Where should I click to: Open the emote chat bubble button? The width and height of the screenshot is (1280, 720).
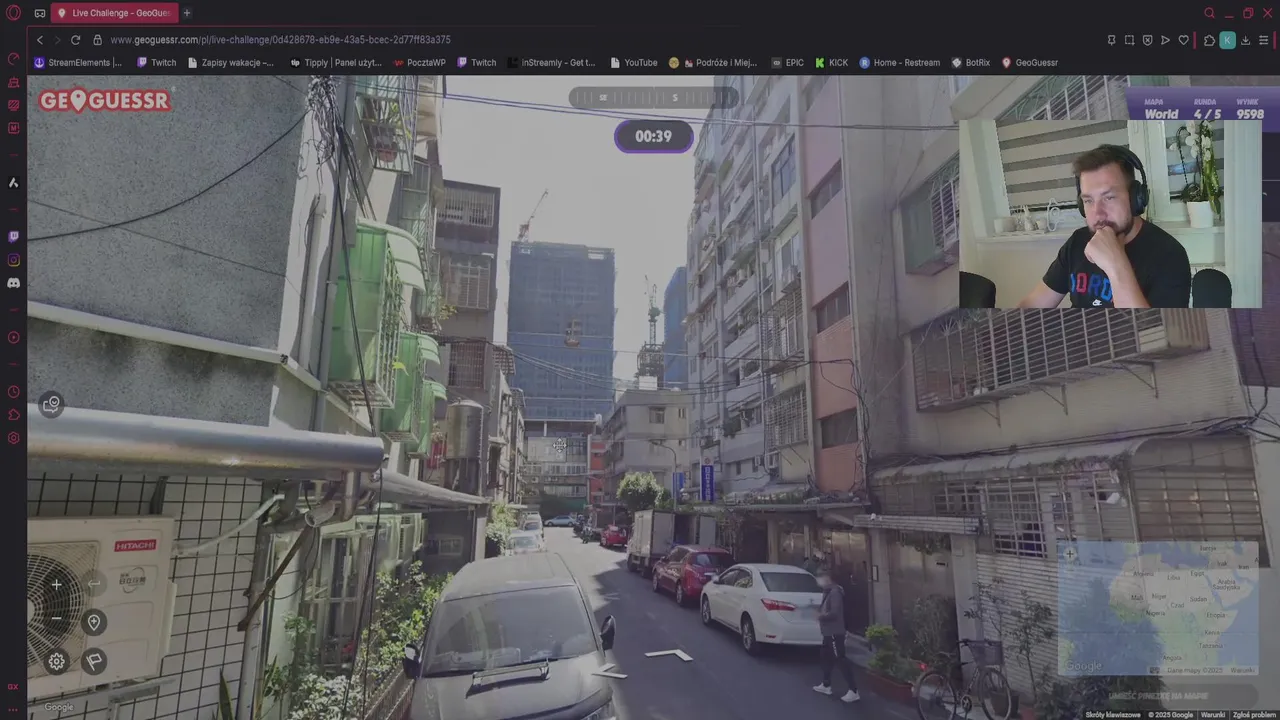[x=52, y=404]
